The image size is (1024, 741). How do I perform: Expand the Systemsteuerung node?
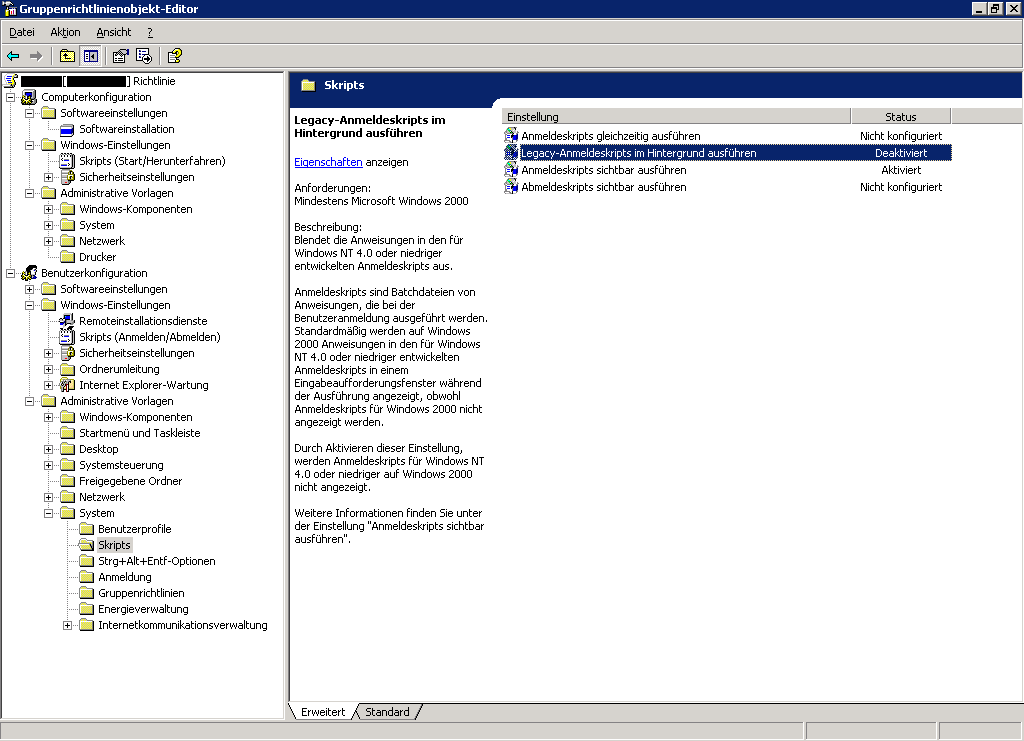48,465
